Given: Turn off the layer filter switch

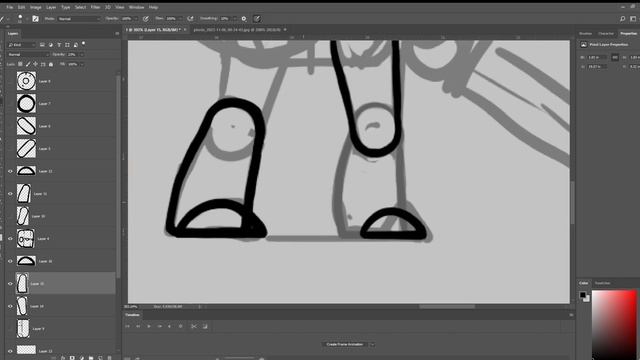Looking at the screenshot, I should (84, 43).
